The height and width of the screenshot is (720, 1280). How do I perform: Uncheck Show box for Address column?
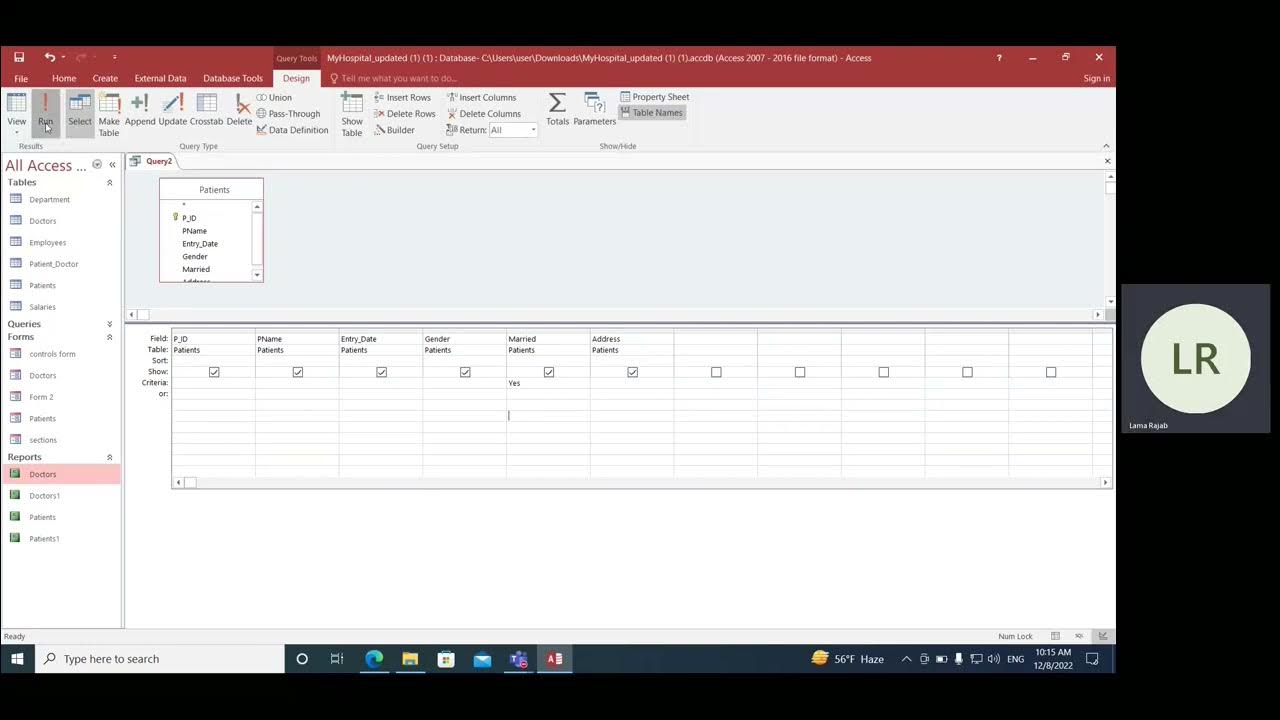click(x=632, y=372)
